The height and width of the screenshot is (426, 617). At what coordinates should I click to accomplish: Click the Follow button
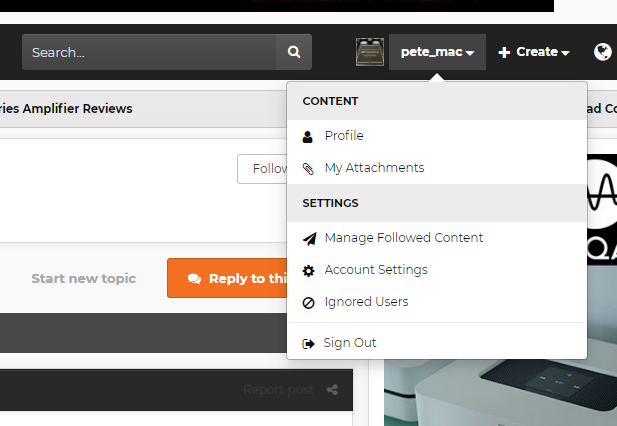point(262,169)
